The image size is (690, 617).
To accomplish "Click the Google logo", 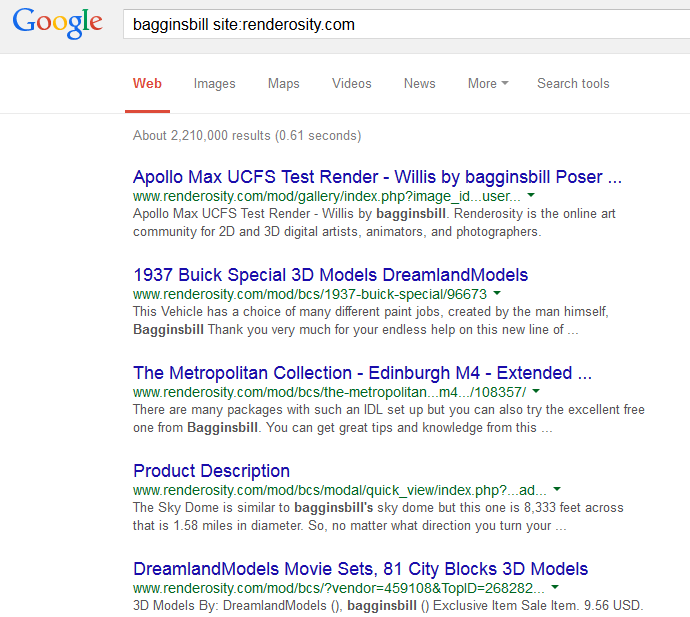I will click(x=58, y=23).
